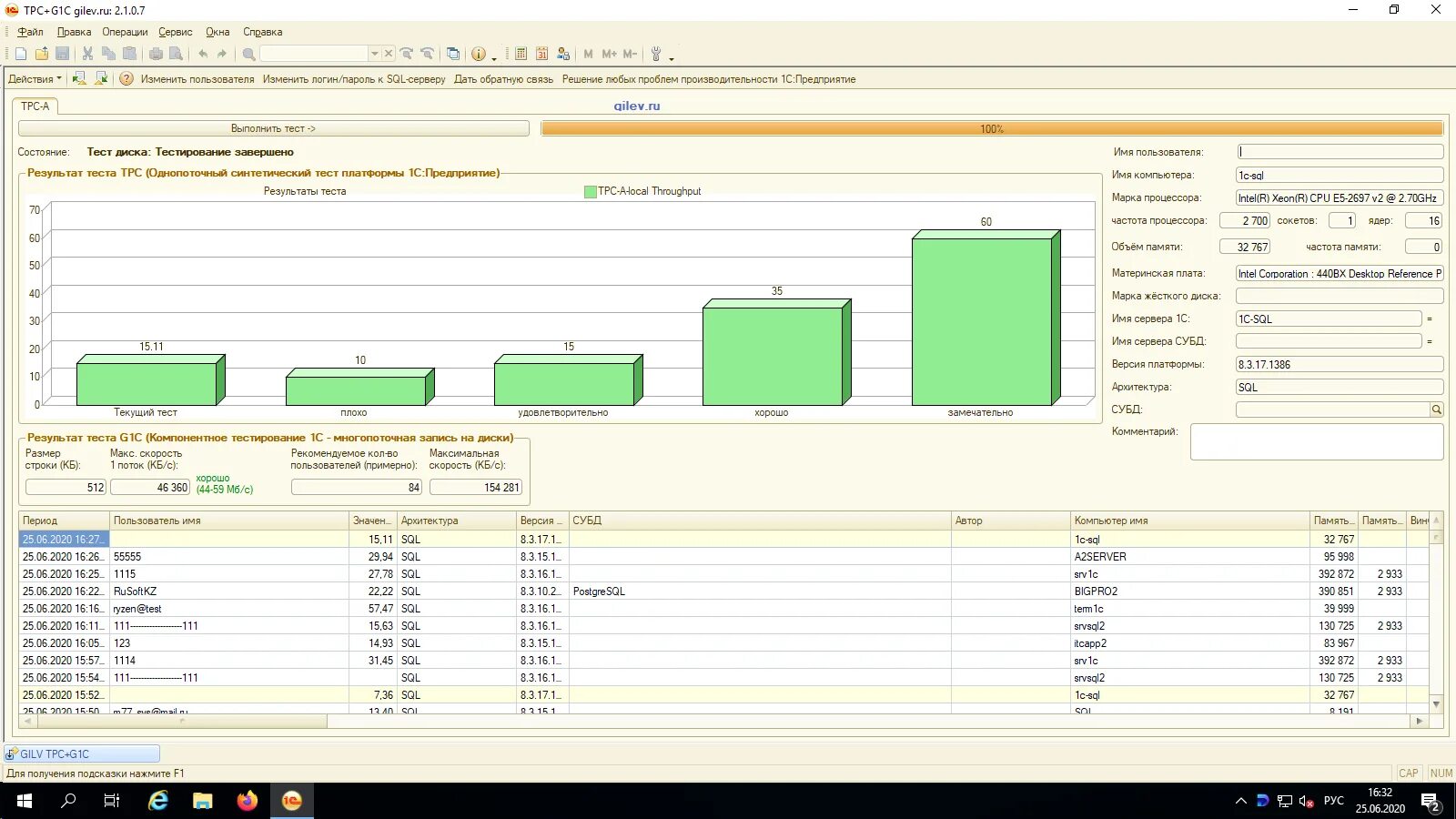Screen dimensions: 1456x819
Task: Open the Справка menu
Action: [263, 32]
